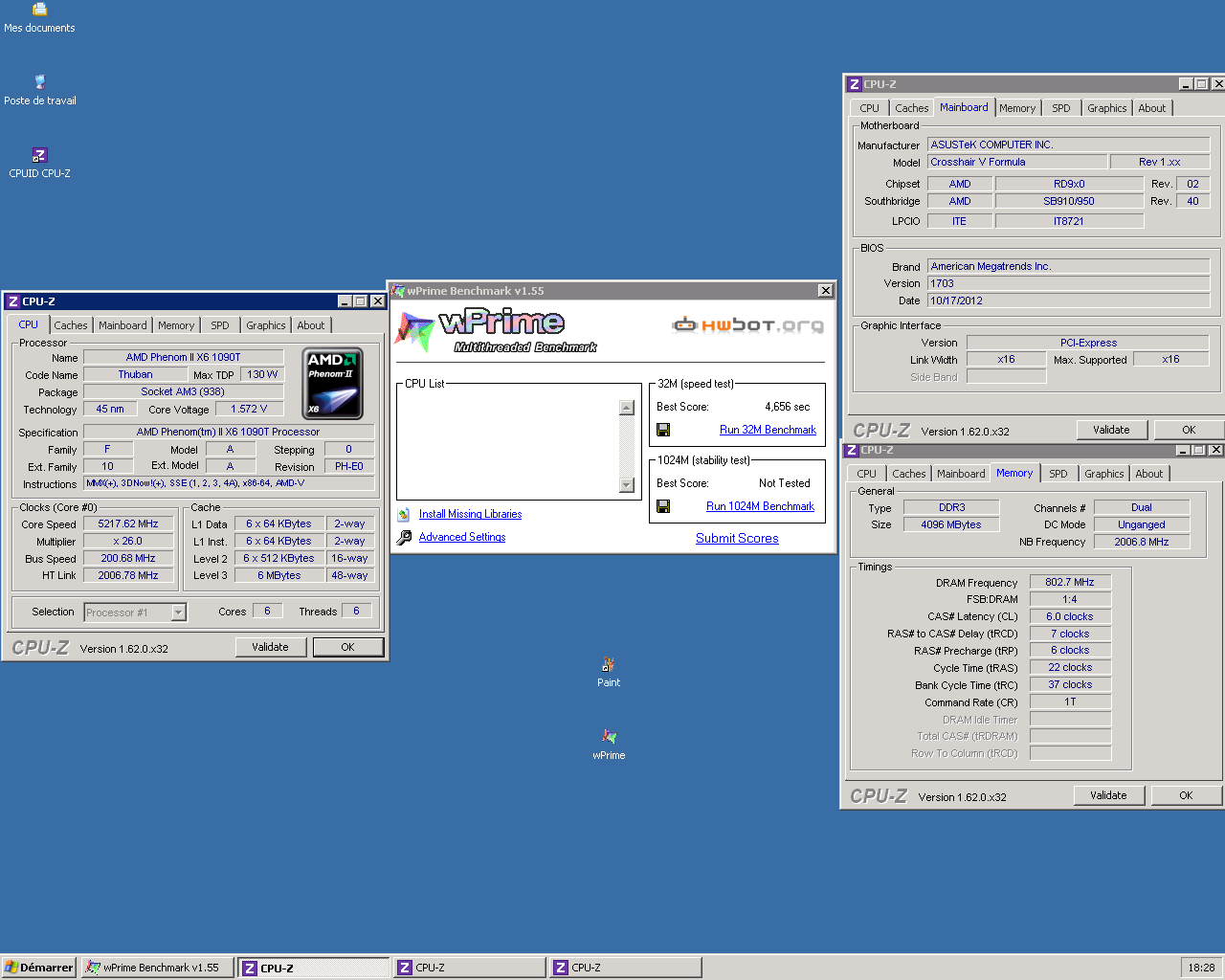Click save icon in 1024M stability test

coord(663,506)
